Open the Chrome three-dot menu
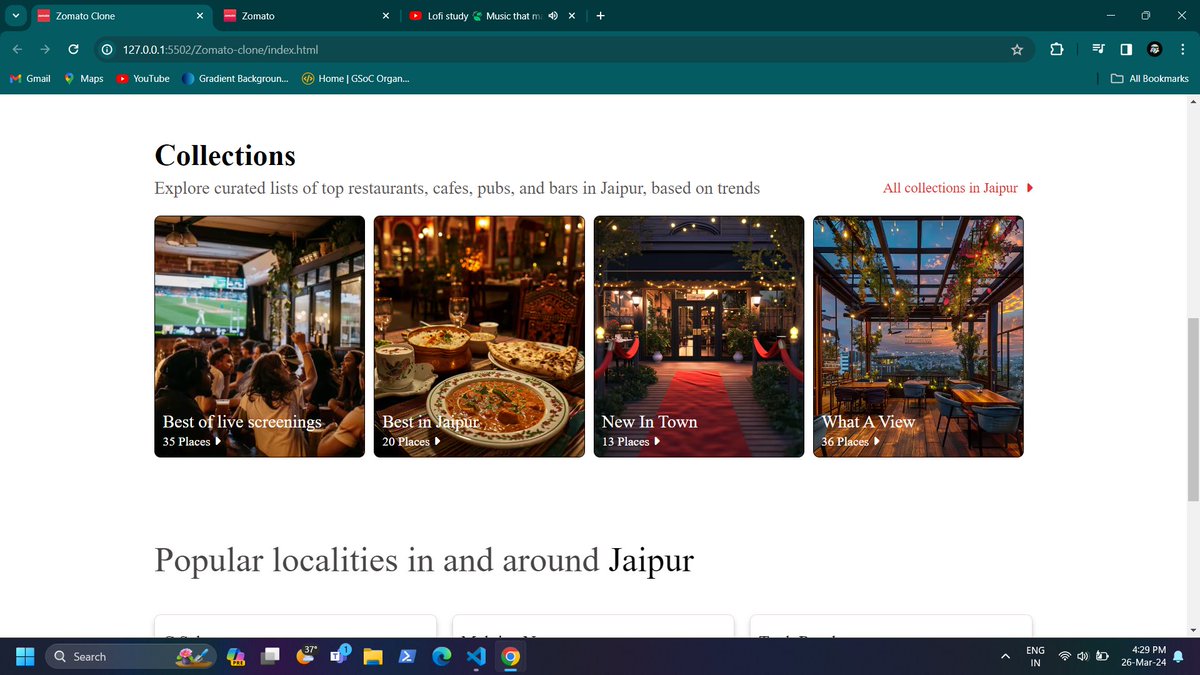The height and width of the screenshot is (675, 1200). pyautogui.click(x=1182, y=49)
